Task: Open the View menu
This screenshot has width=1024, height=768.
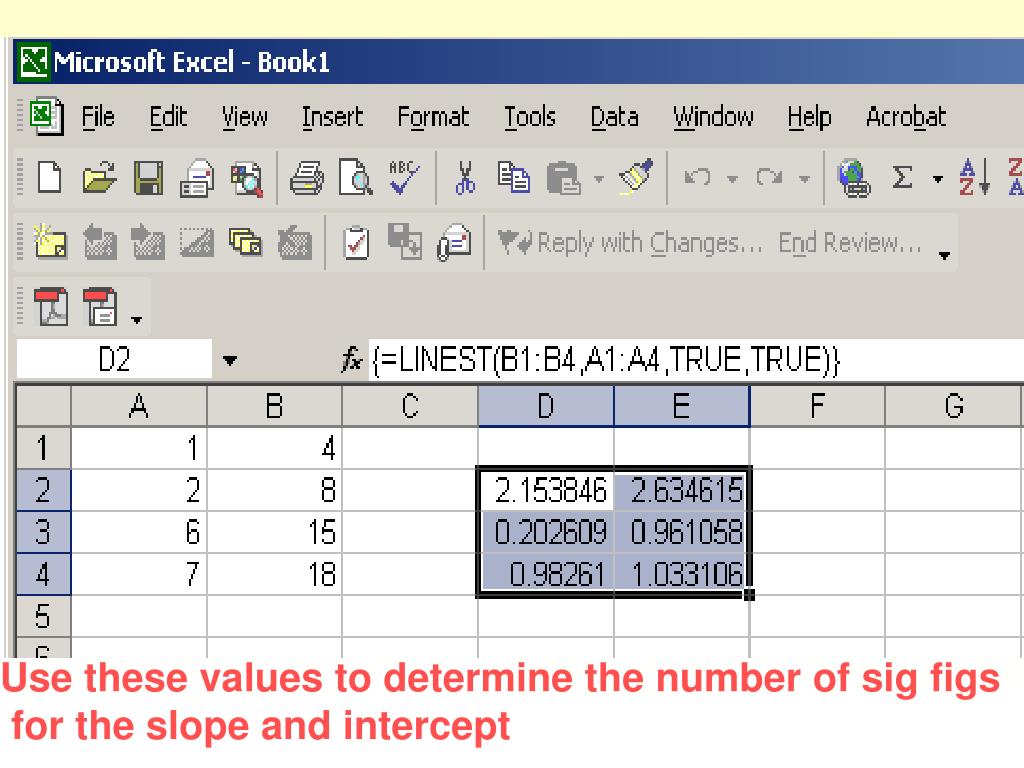Action: [245, 118]
